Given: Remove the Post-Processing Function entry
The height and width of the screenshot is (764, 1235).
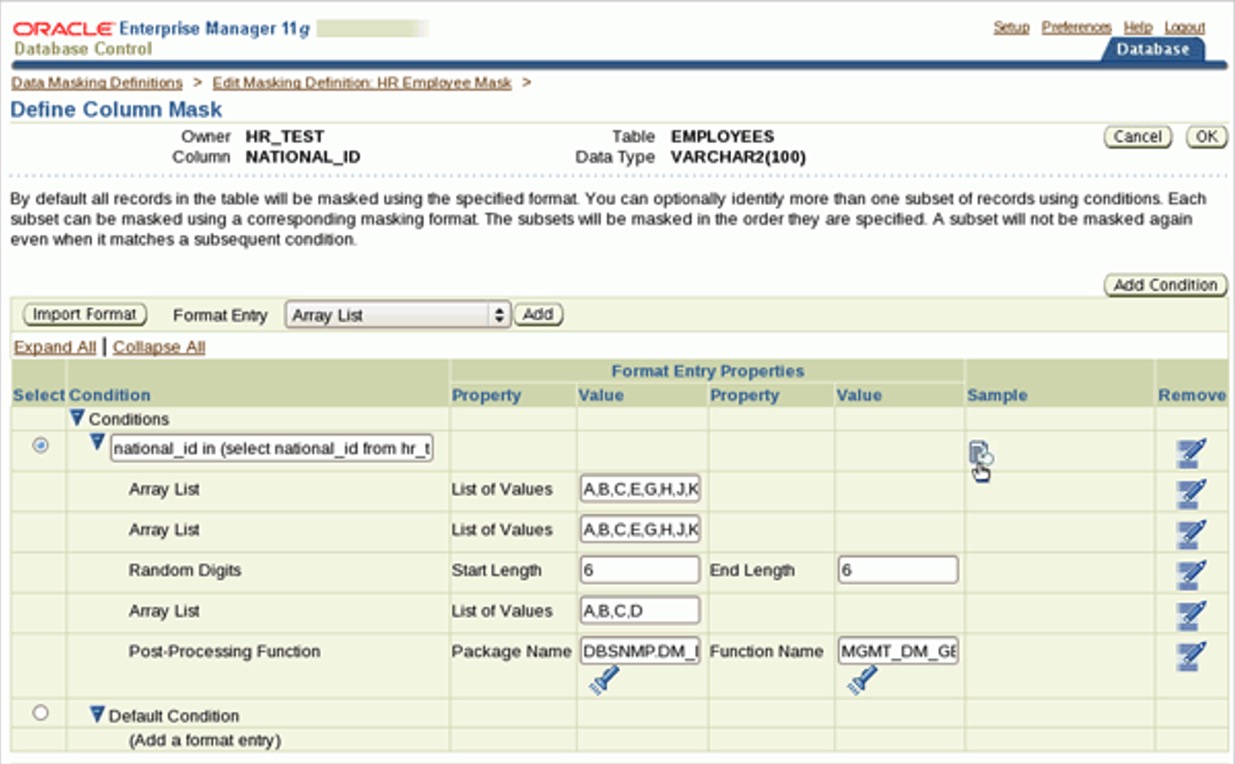Looking at the screenshot, I should [x=1191, y=656].
